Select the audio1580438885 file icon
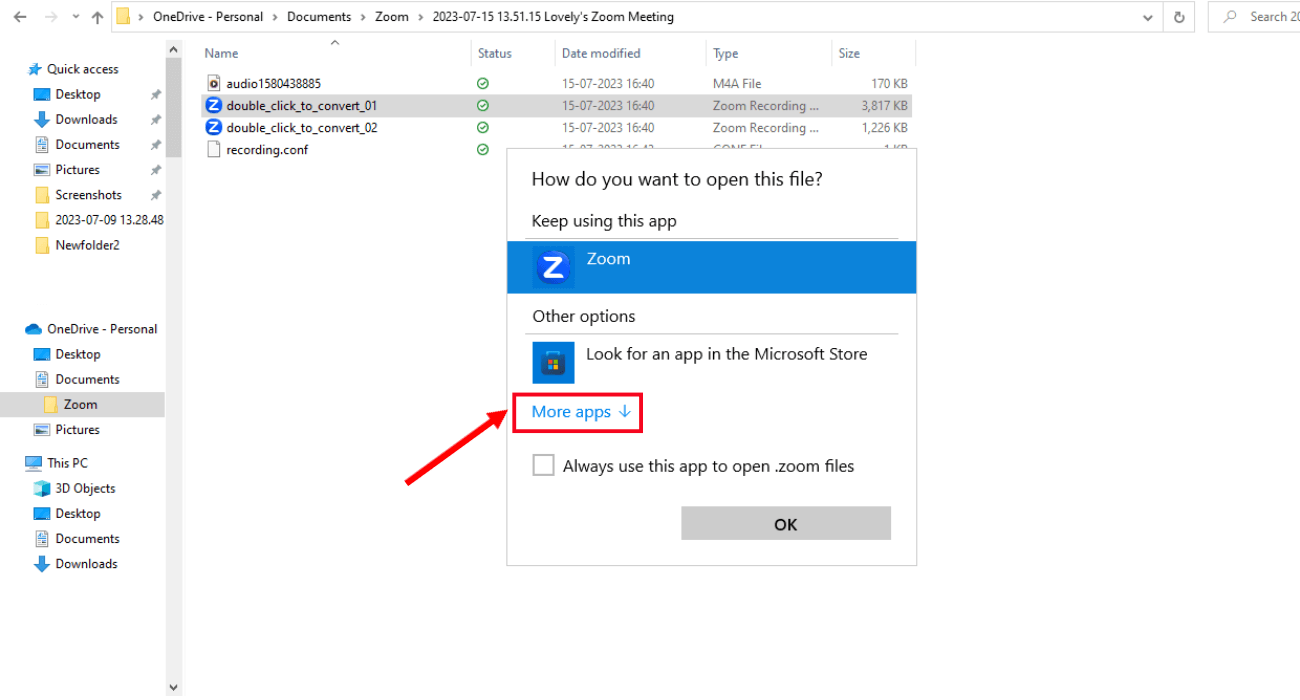The height and width of the screenshot is (700, 1300). (213, 83)
